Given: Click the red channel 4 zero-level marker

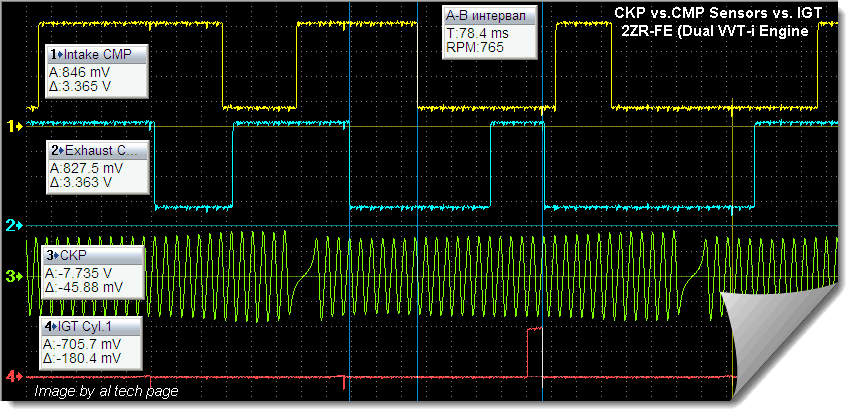Looking at the screenshot, I should 15,377.
